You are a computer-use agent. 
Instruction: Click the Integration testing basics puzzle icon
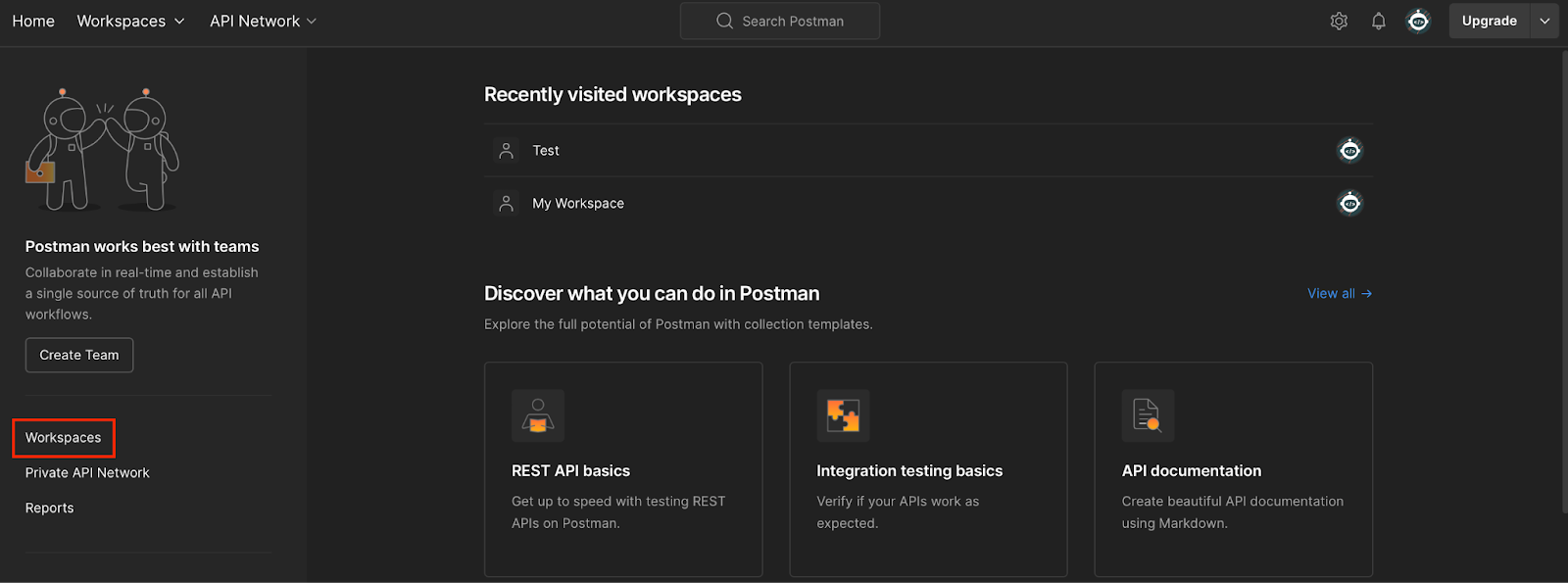tap(843, 415)
